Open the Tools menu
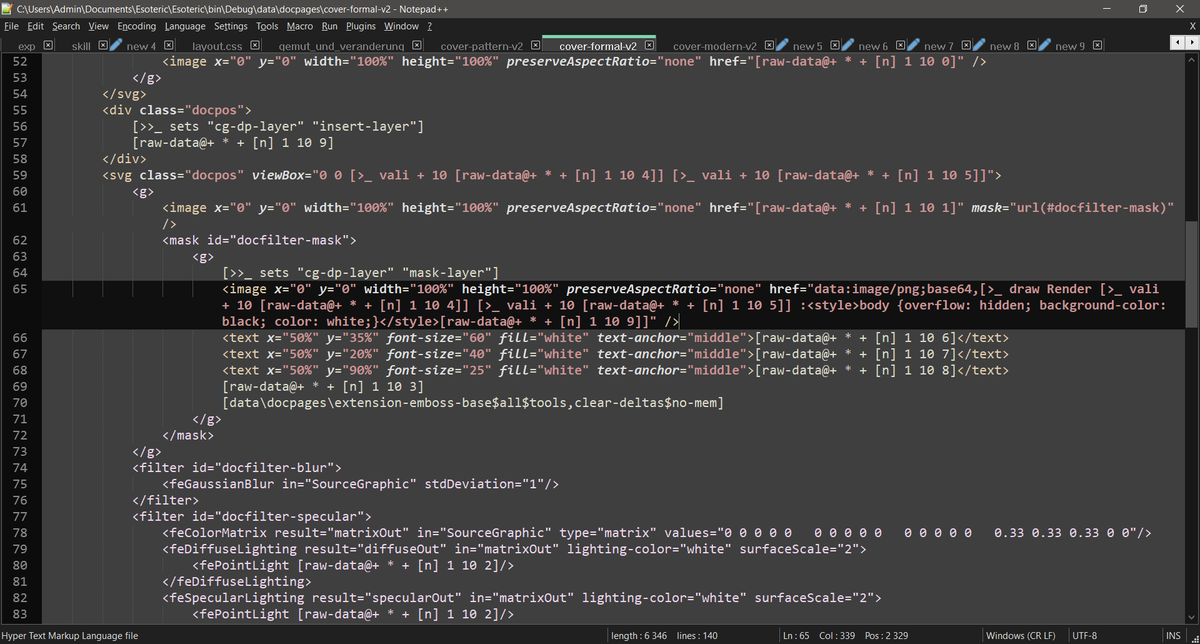The width and height of the screenshot is (1200, 644). [267, 26]
